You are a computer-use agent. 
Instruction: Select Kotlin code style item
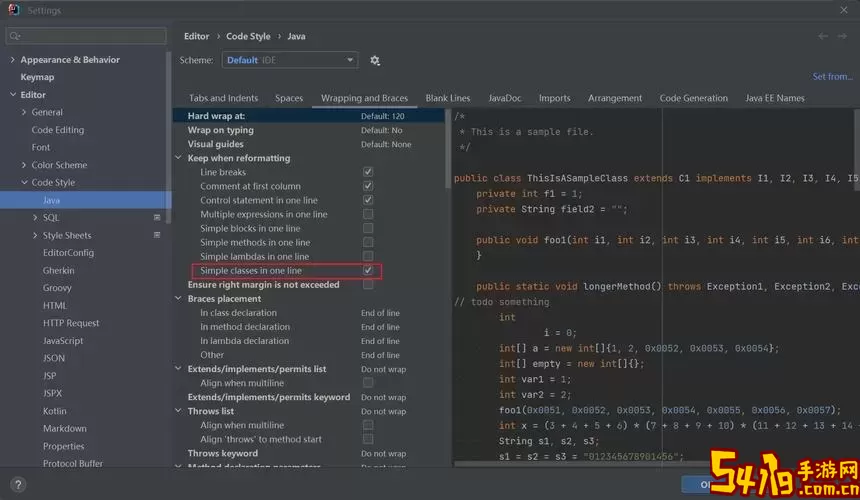(x=54, y=411)
